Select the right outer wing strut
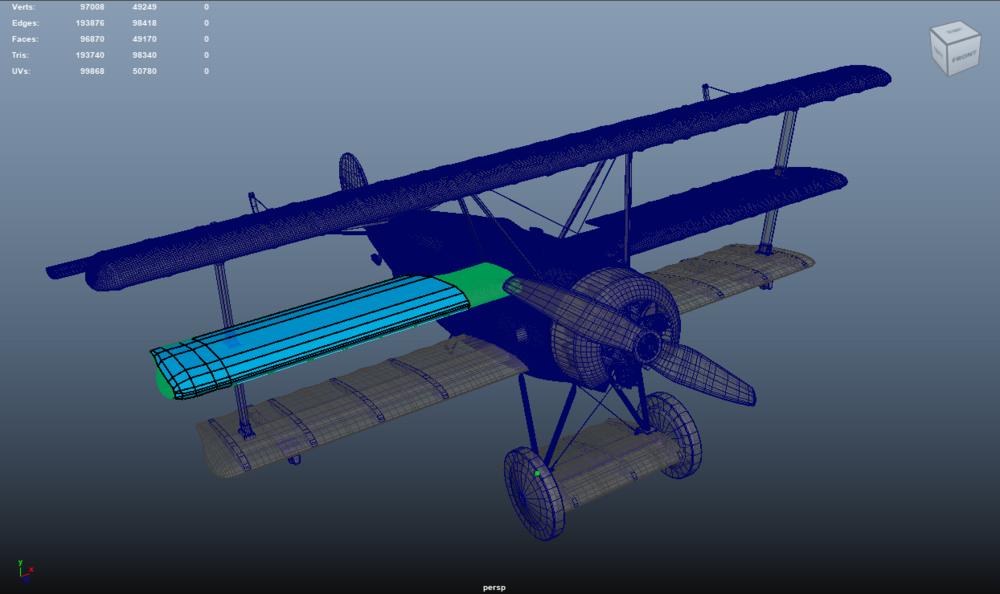Screen dimensions: 1000x594 (779, 180)
